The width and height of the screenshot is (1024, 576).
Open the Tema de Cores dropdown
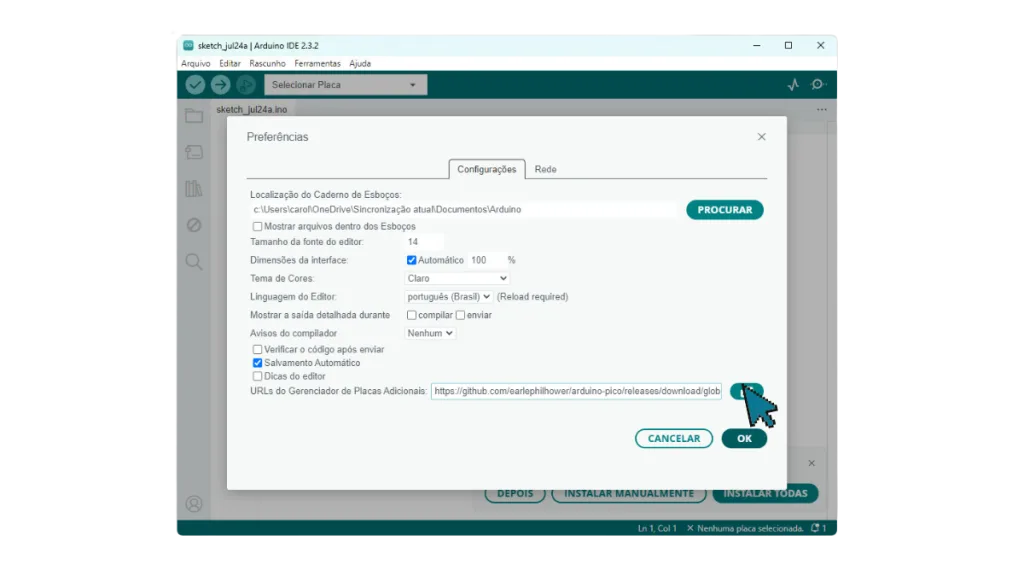tap(456, 278)
